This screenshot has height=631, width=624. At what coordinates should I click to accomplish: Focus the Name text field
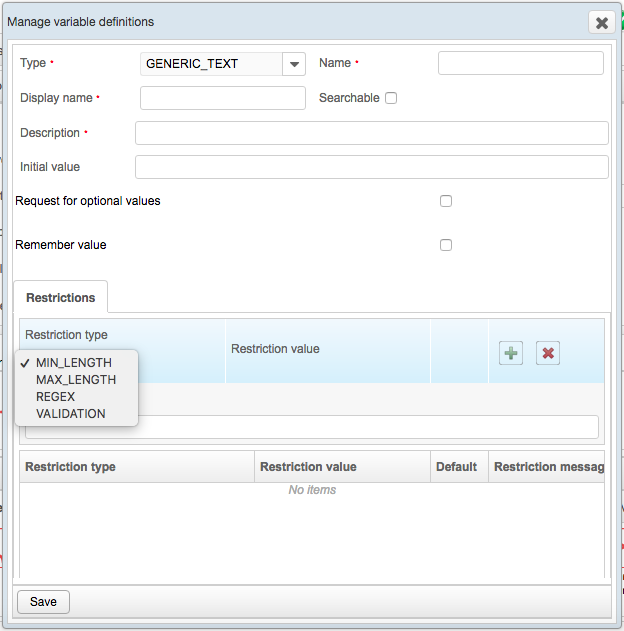point(521,63)
